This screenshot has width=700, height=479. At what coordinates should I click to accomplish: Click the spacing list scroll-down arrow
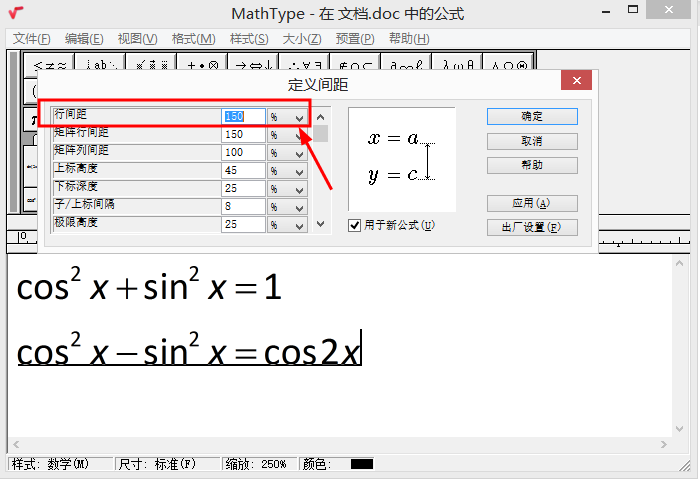pyautogui.click(x=321, y=224)
